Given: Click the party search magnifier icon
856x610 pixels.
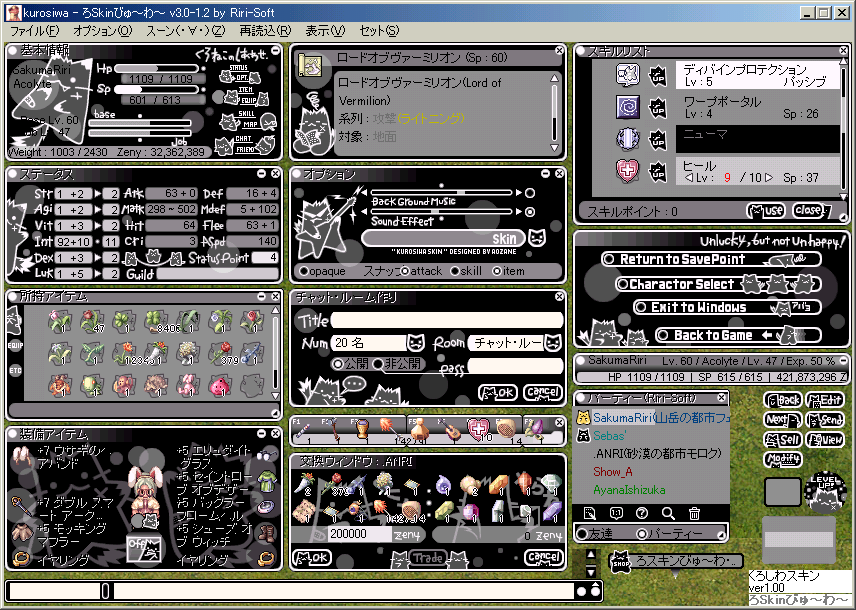Looking at the screenshot, I should pos(668,513).
